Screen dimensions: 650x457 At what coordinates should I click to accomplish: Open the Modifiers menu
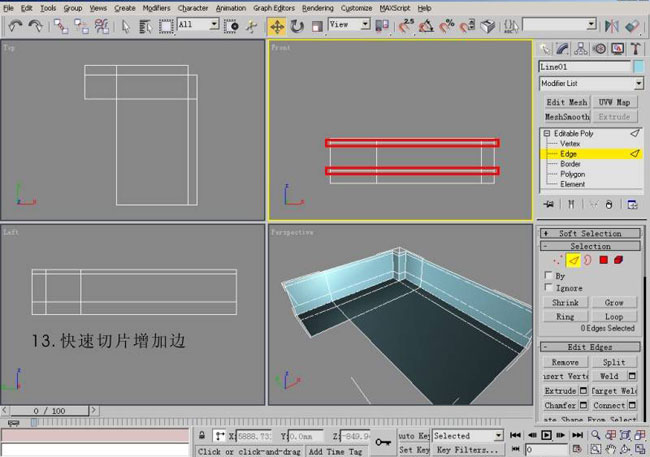pos(156,8)
